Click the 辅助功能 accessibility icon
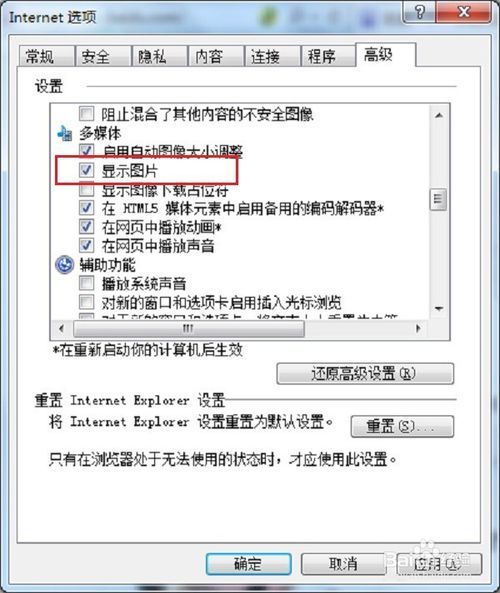The height and width of the screenshot is (593, 500). (x=65, y=264)
